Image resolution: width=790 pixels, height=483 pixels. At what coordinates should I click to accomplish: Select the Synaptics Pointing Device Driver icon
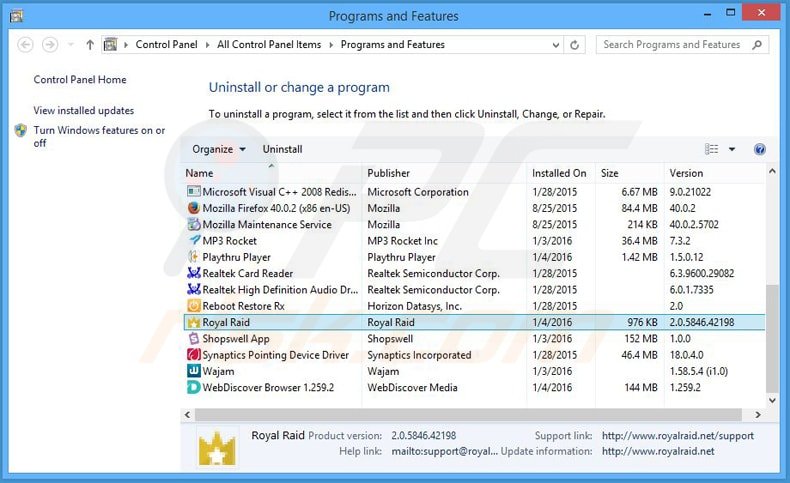coord(193,355)
